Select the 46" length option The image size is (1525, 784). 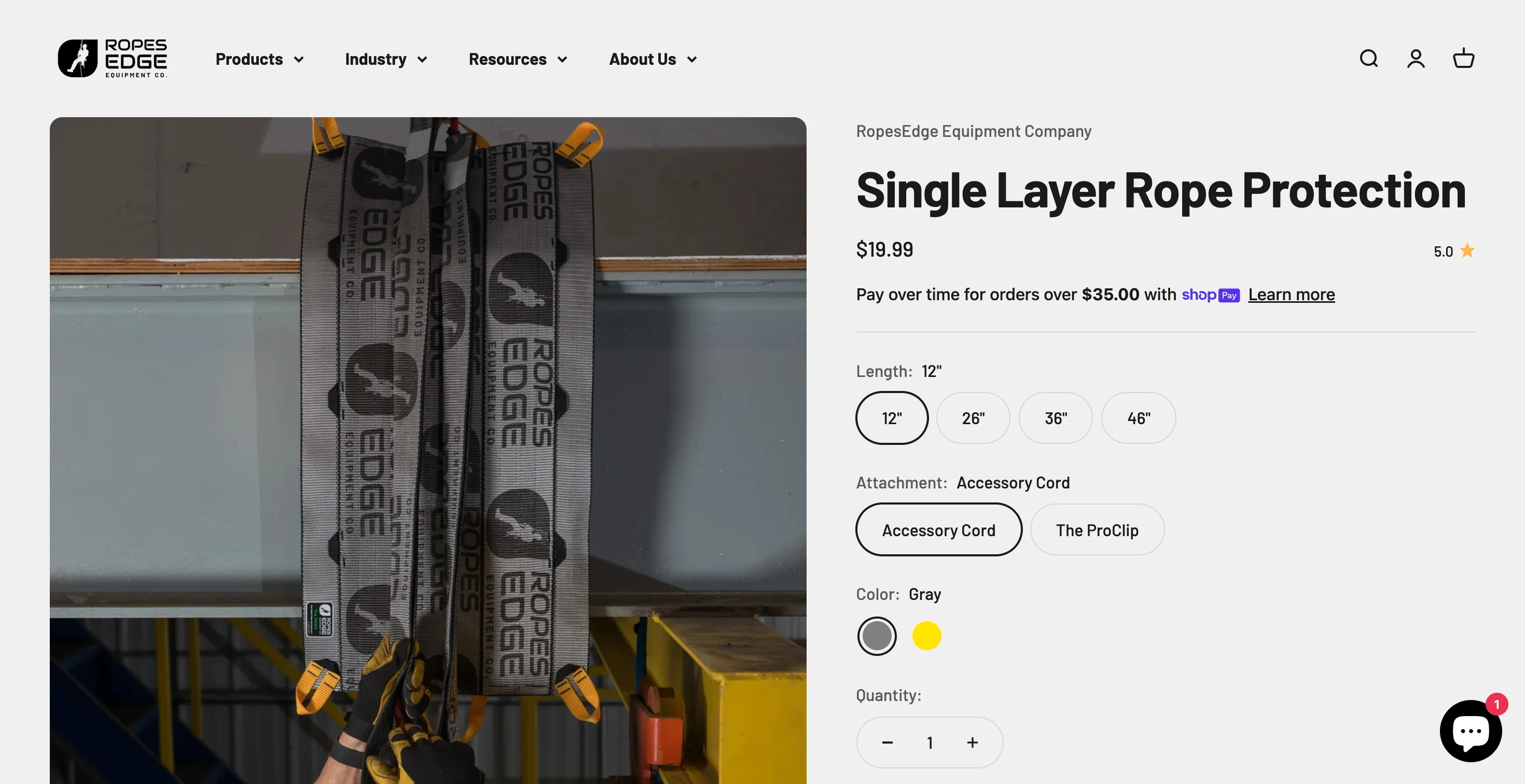[1139, 418]
